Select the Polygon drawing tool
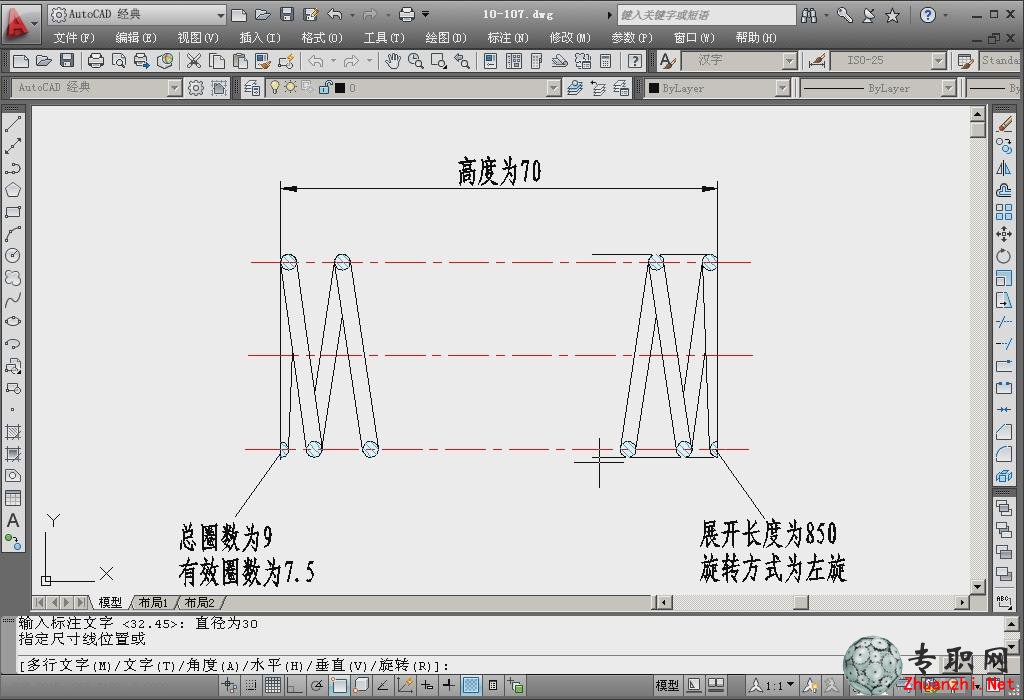The width and height of the screenshot is (1024, 700). click(x=13, y=190)
